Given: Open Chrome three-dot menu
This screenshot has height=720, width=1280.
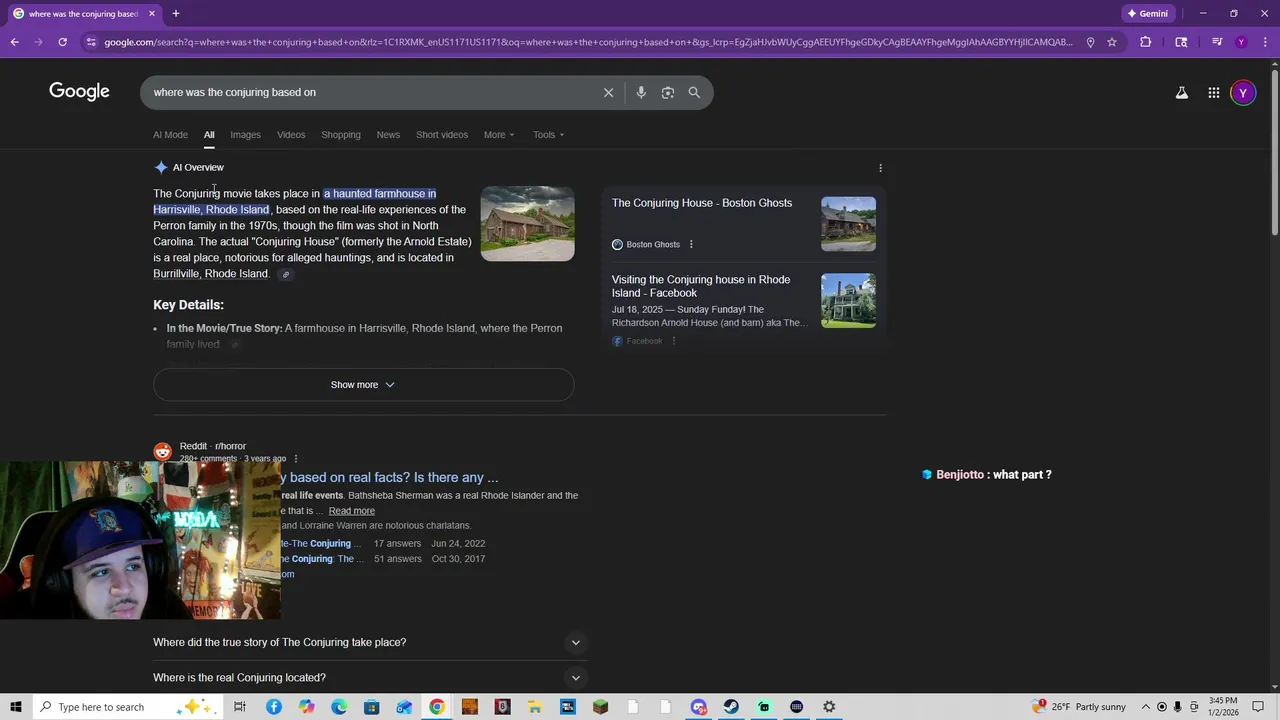Looking at the screenshot, I should (1264, 42).
